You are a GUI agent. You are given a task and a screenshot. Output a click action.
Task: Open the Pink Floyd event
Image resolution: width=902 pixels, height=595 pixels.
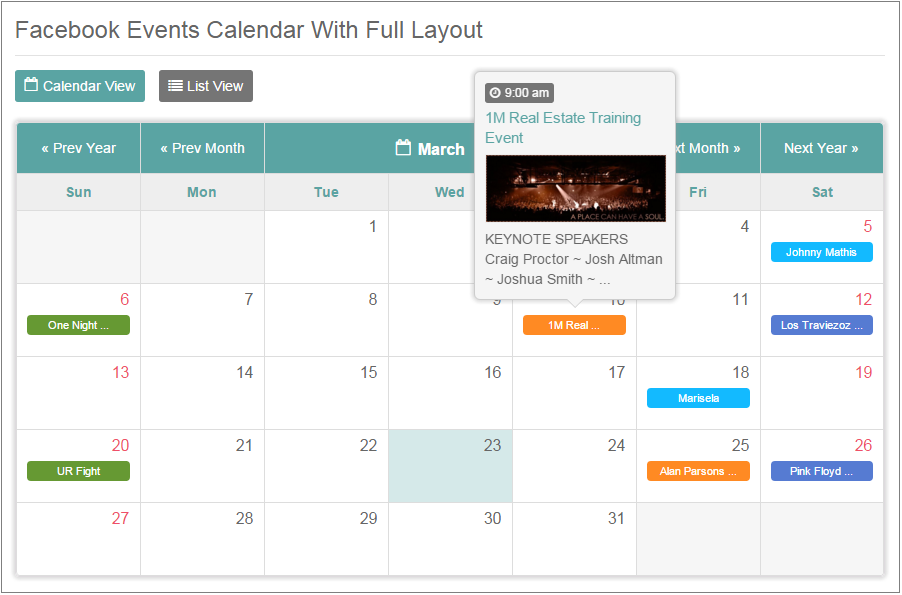tap(821, 471)
